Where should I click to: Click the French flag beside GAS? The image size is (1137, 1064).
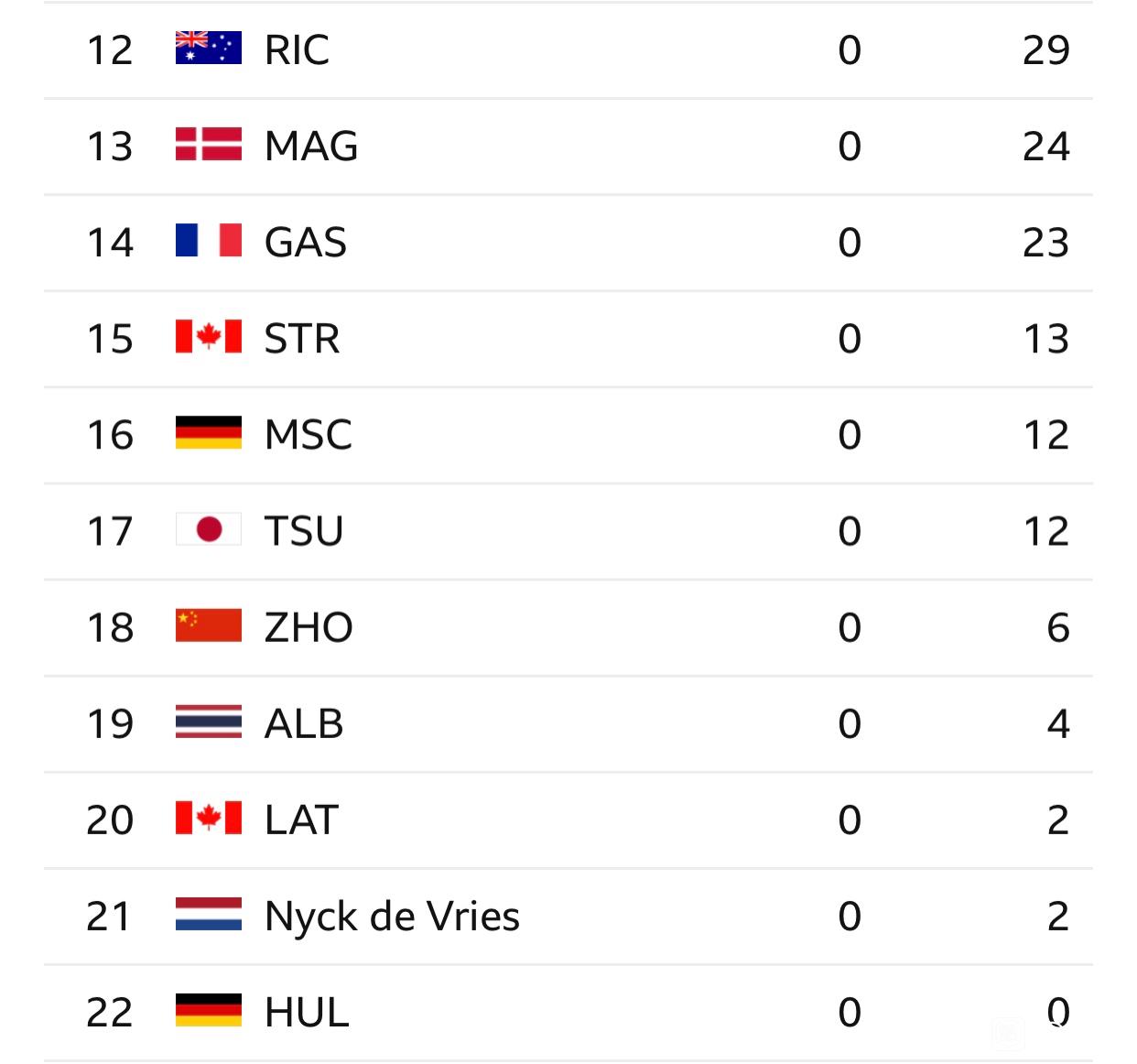point(209,240)
